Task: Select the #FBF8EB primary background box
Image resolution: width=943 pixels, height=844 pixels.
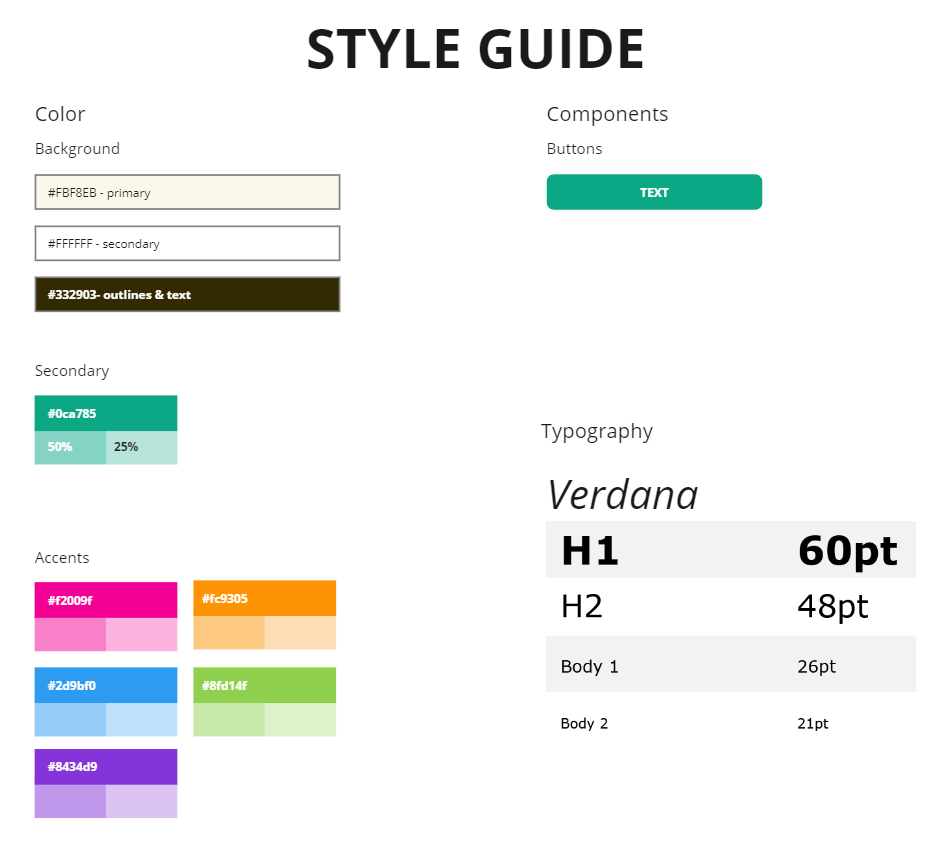Action: pyautogui.click(x=187, y=192)
